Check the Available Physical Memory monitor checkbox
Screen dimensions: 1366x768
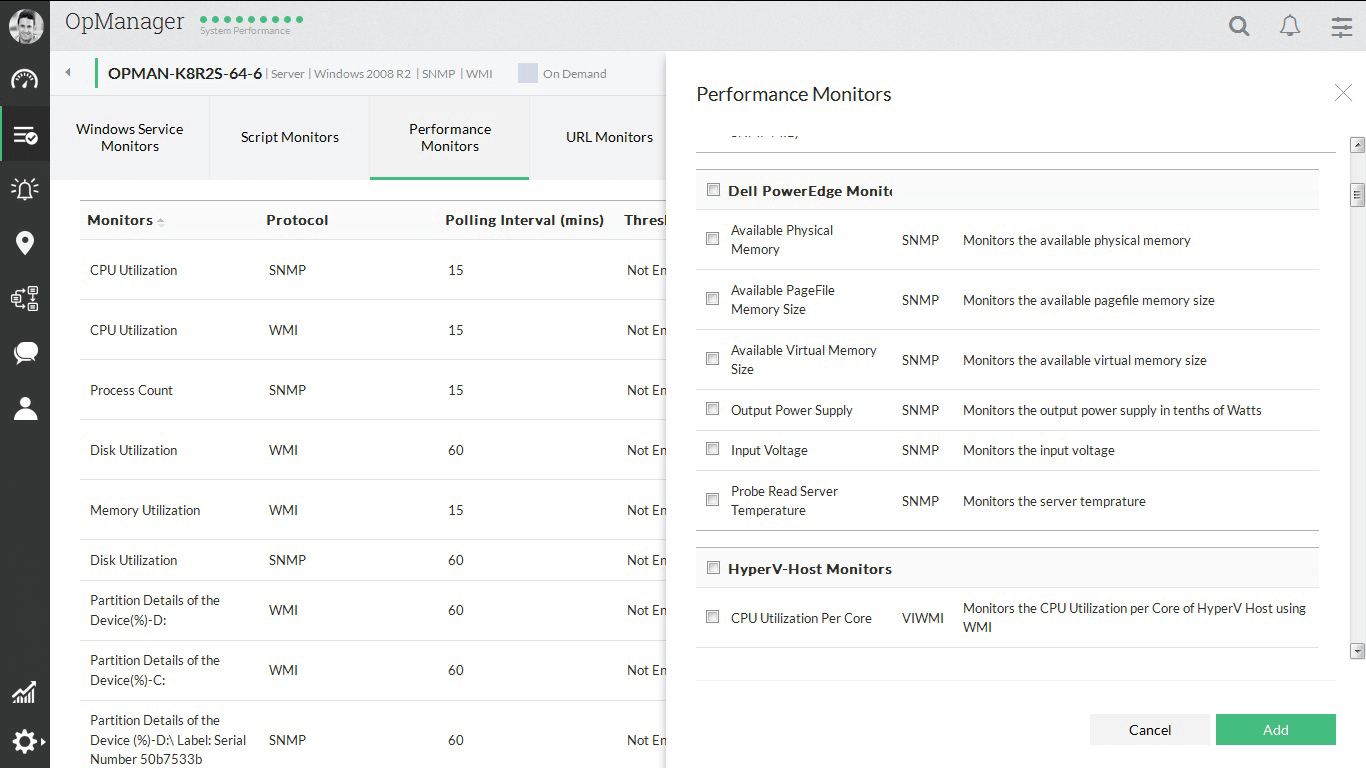click(713, 239)
